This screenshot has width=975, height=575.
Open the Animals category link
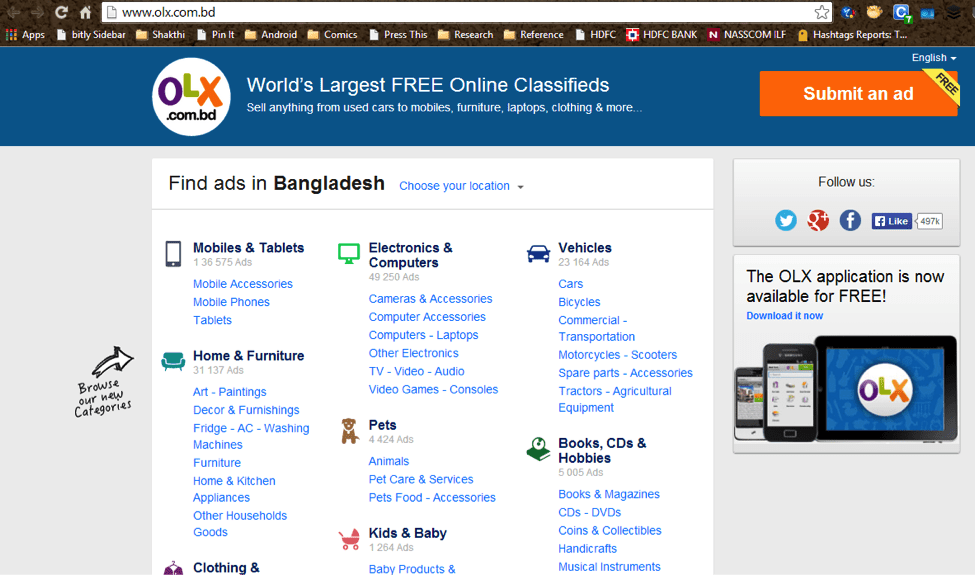[x=389, y=461]
